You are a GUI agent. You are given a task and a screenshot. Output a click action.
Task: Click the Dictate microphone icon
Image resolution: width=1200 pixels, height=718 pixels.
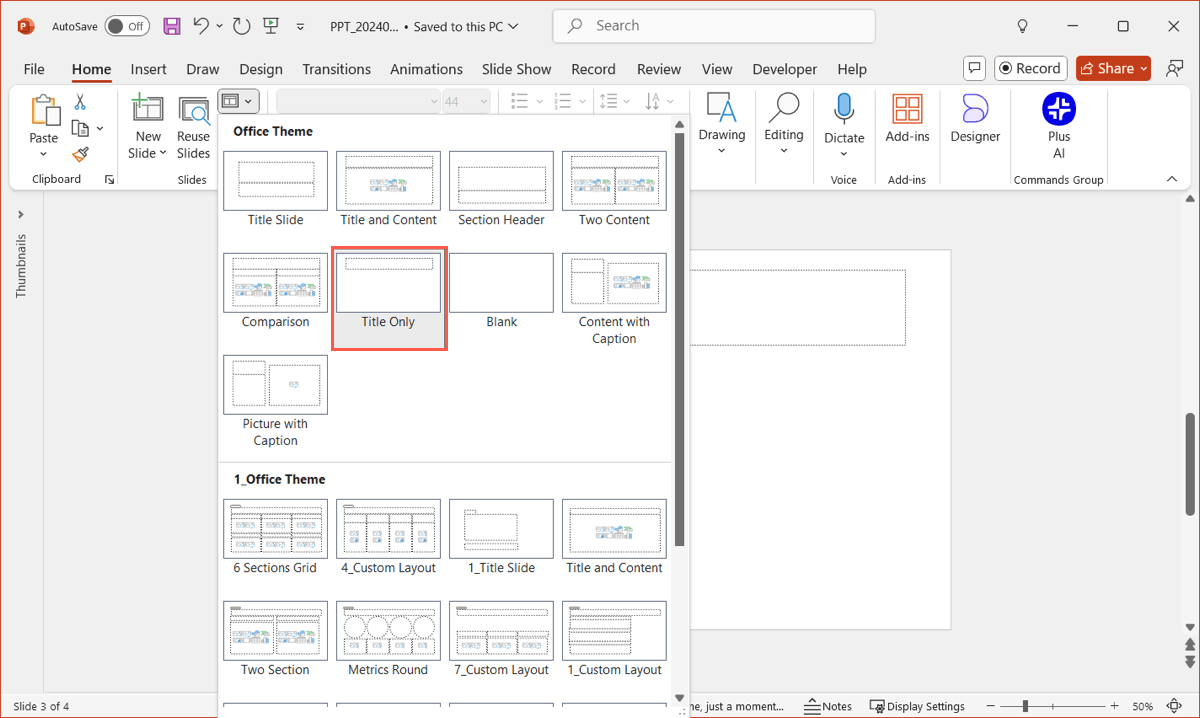click(x=844, y=109)
